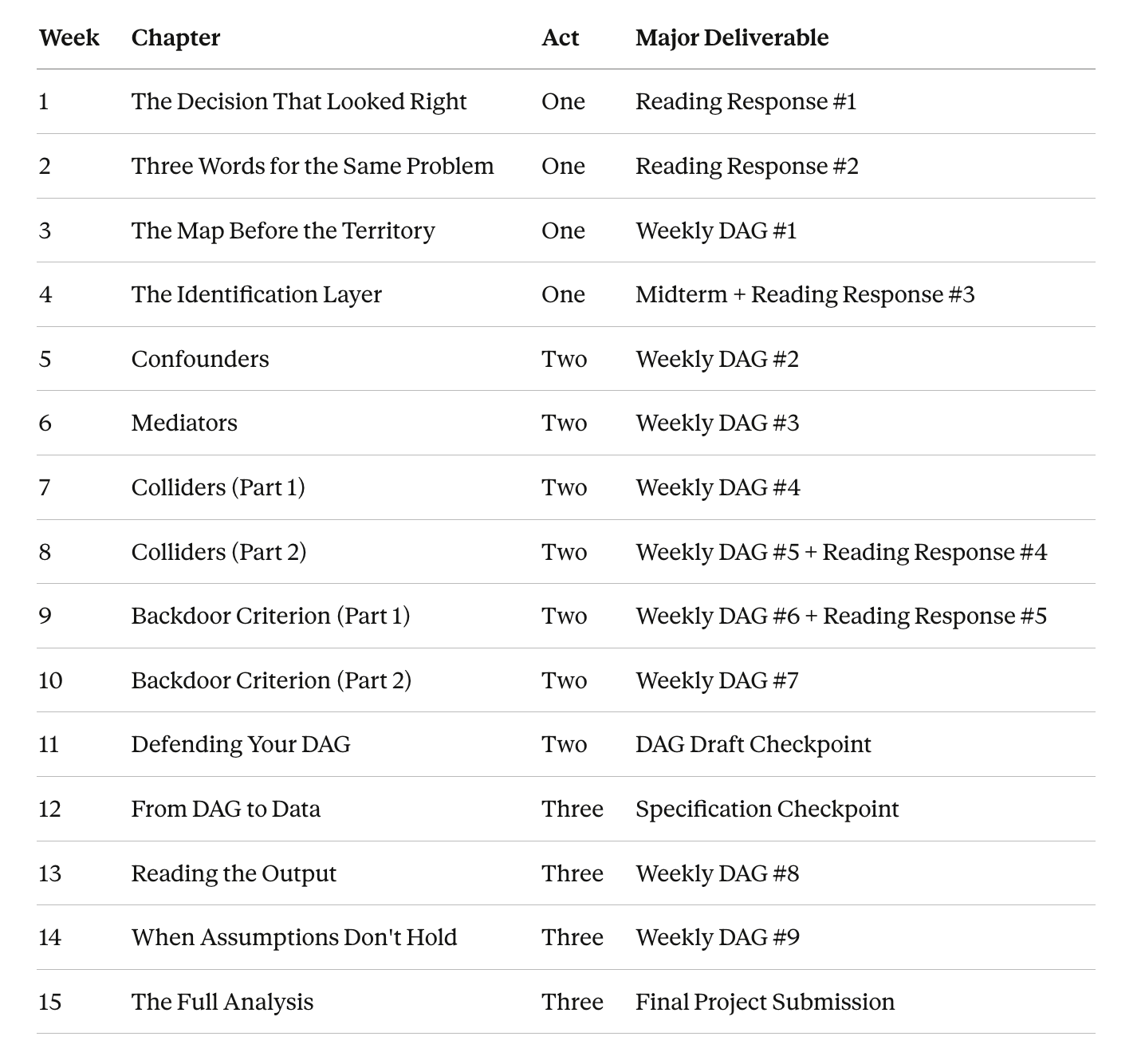Click the Chapter column header
Viewport: 1145px width, 1064px height.
[175, 37]
